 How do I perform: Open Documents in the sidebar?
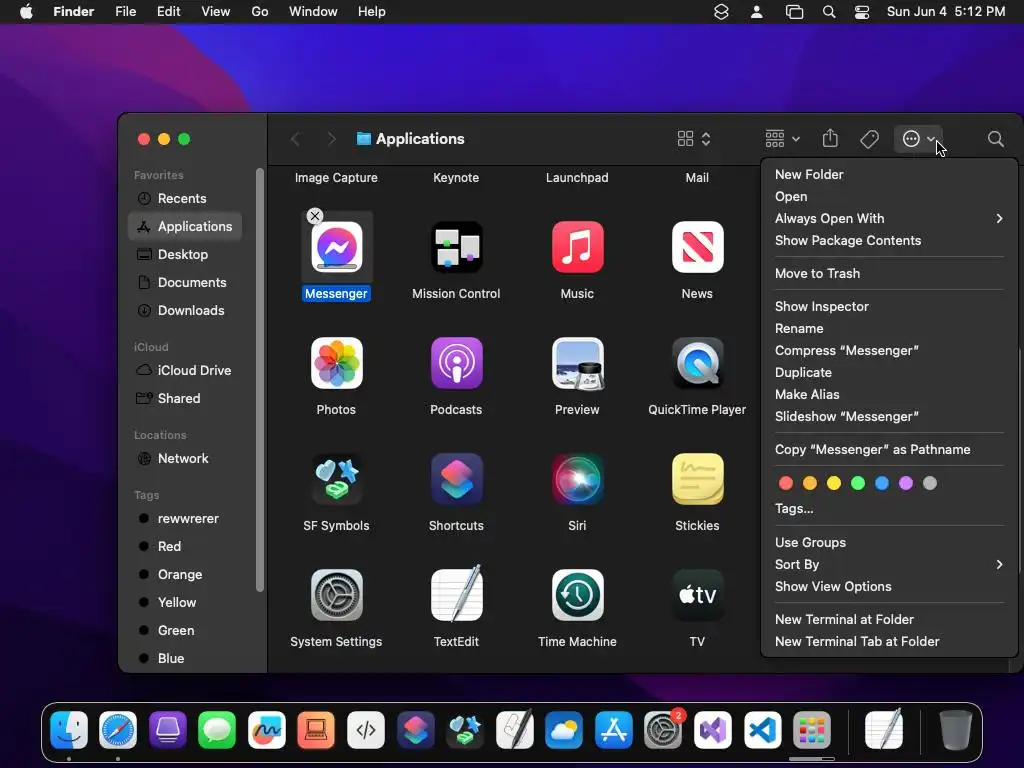185,283
